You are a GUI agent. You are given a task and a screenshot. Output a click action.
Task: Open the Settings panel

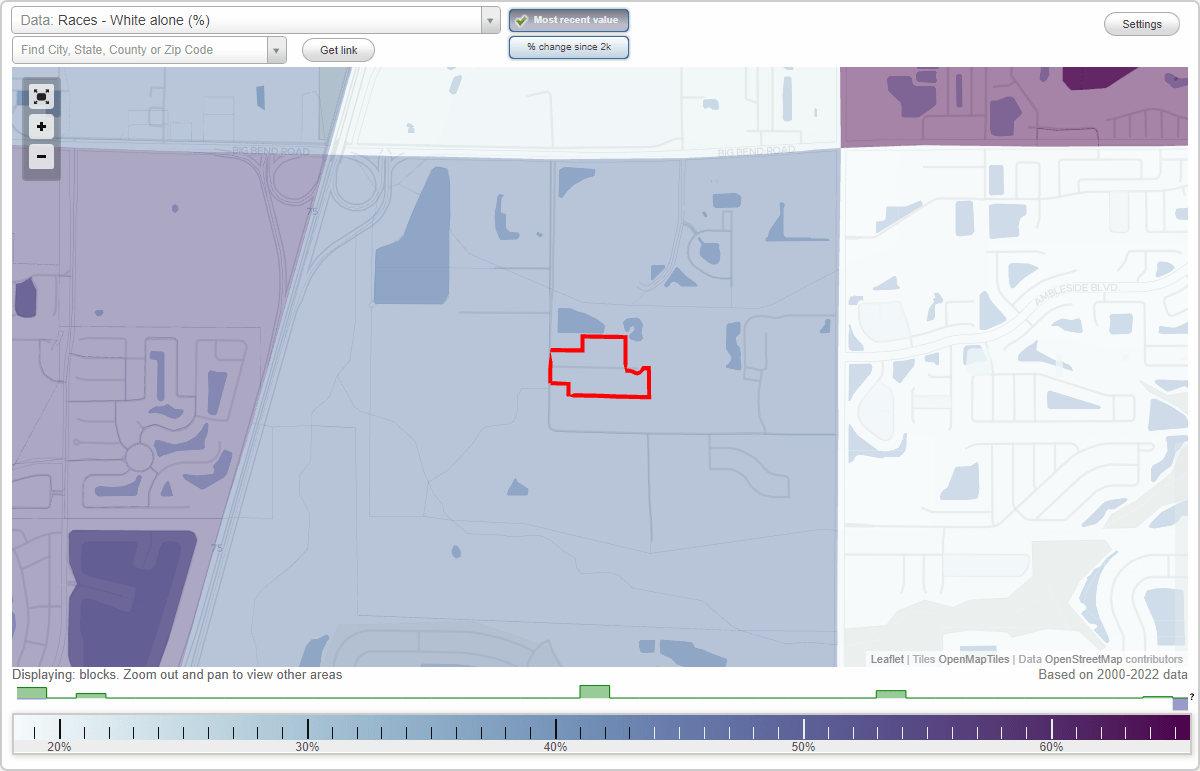click(x=1141, y=23)
